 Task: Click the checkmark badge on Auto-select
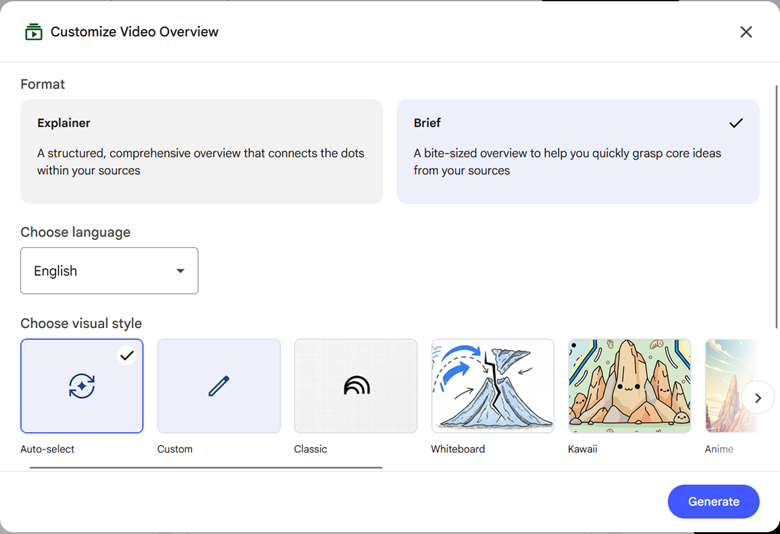pyautogui.click(x=127, y=355)
